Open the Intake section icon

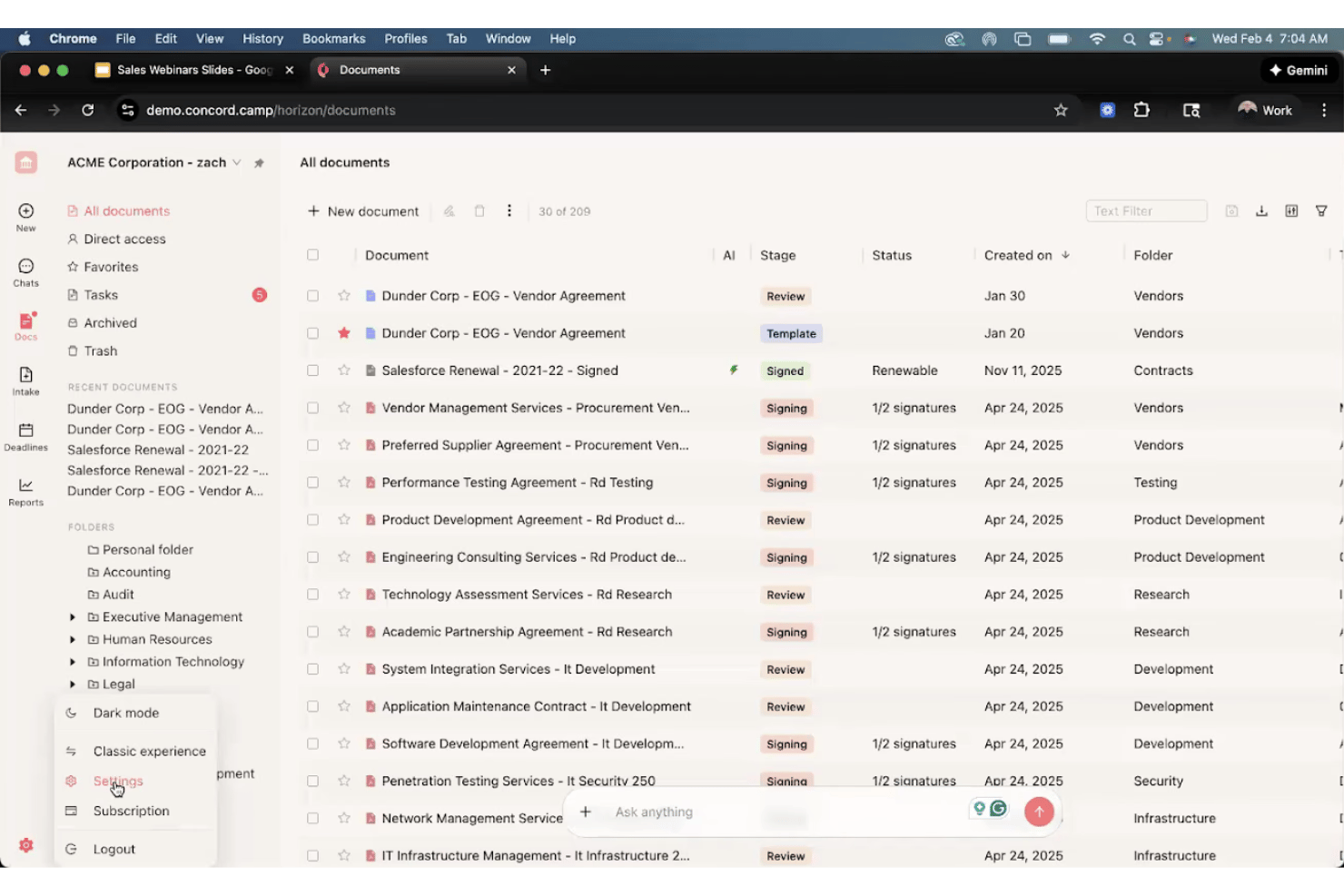25,375
